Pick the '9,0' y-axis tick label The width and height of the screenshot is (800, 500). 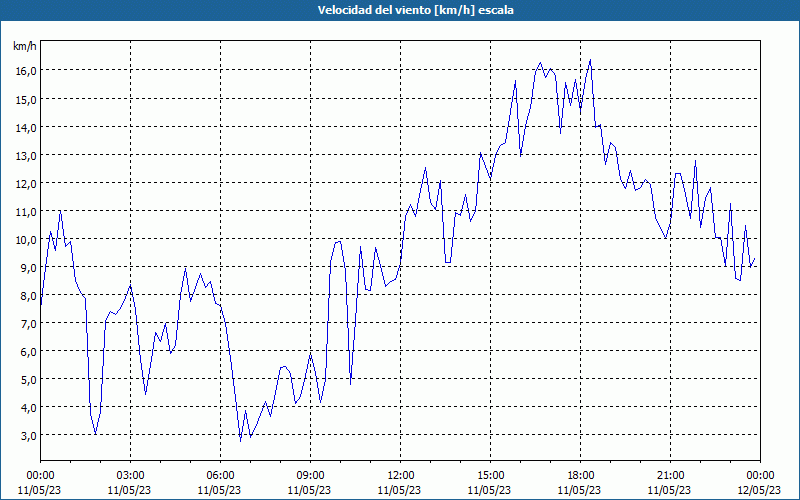click(28, 268)
